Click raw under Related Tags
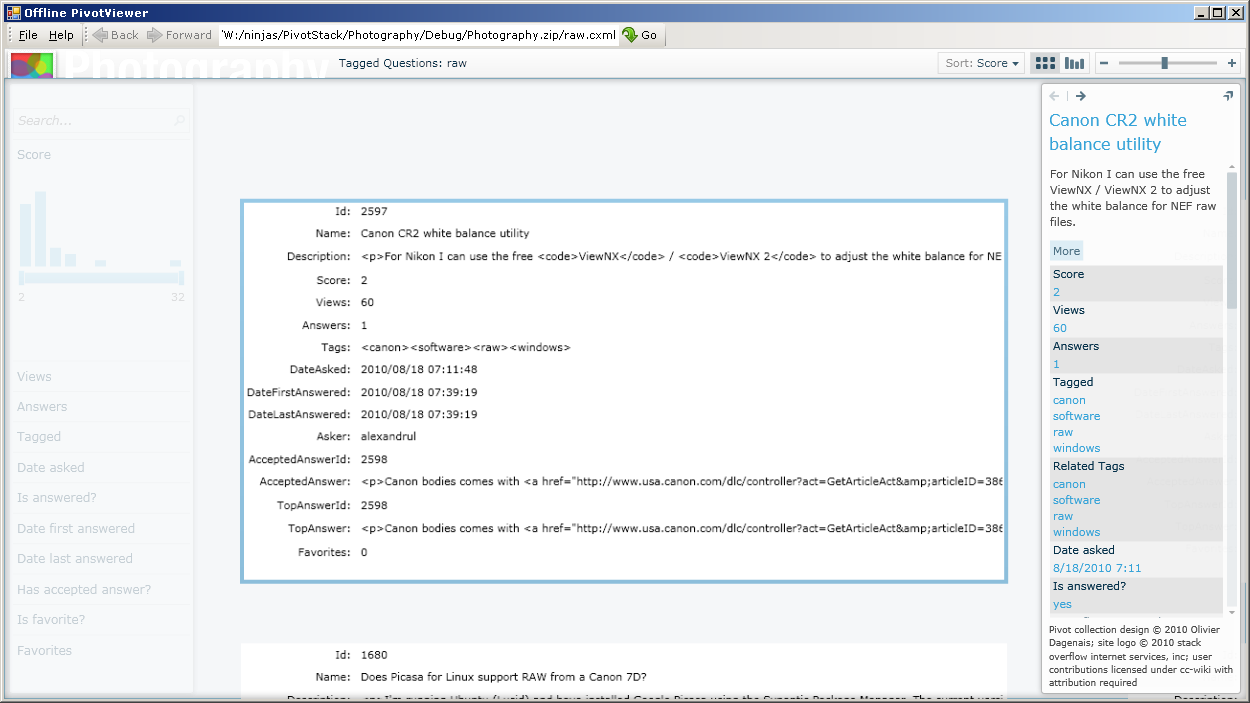 pos(1063,516)
